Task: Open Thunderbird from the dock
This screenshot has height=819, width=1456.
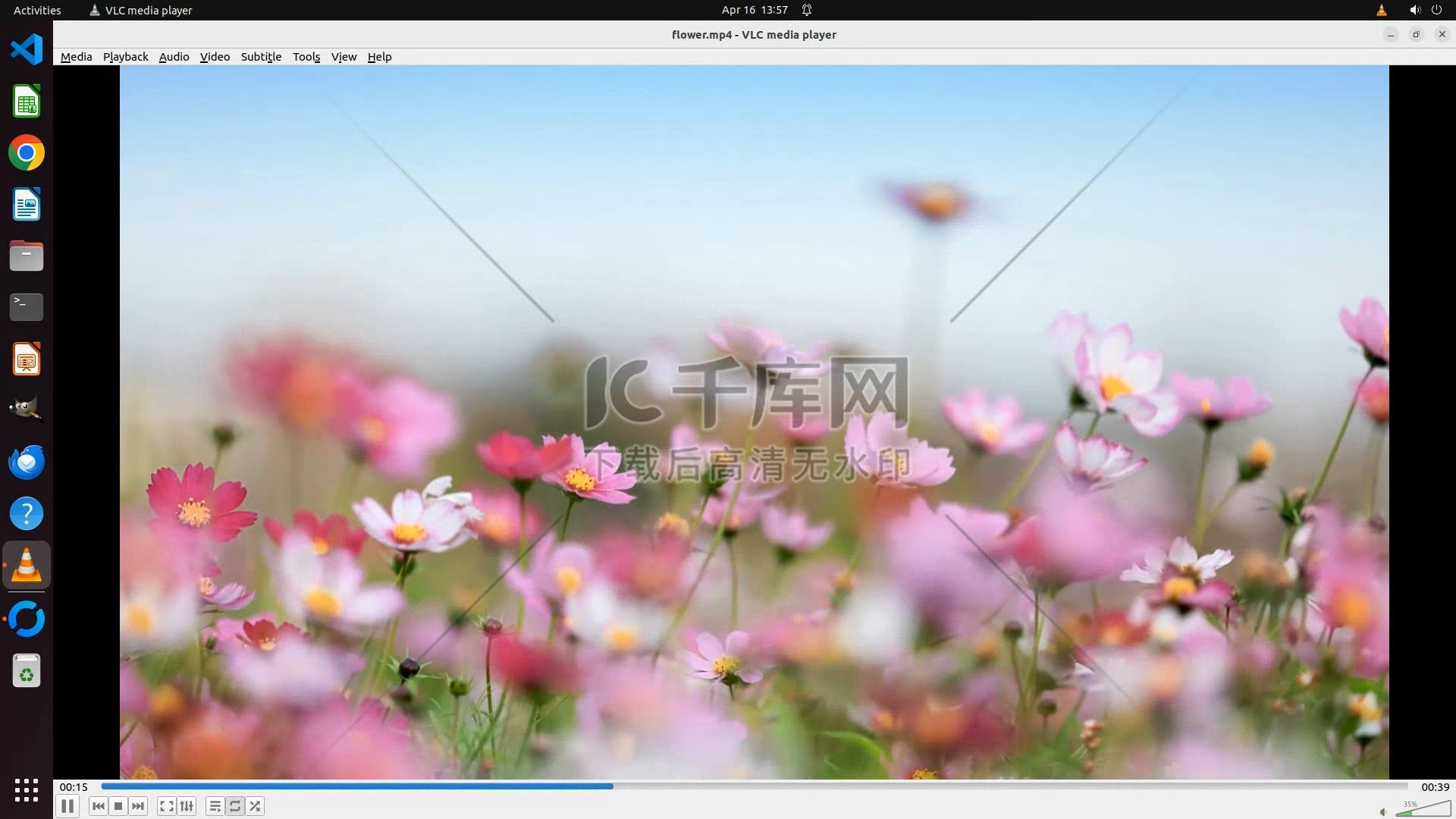Action: pyautogui.click(x=27, y=462)
